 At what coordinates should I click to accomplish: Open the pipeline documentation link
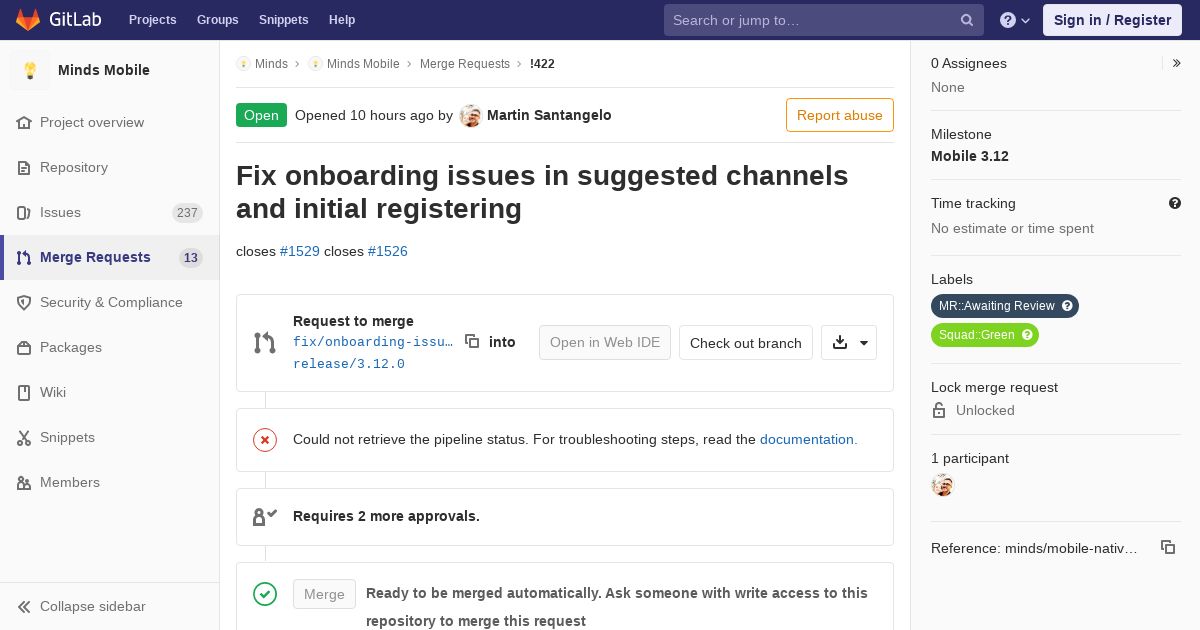[809, 439]
